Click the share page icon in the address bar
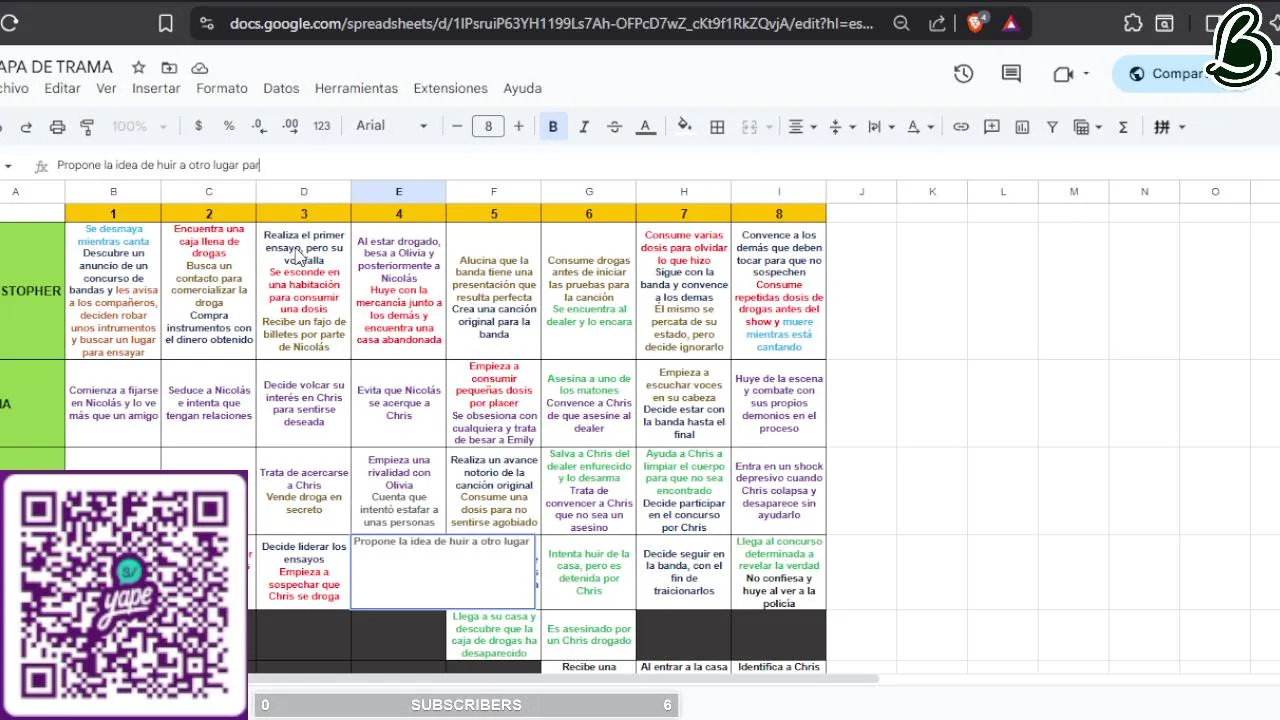 tap(937, 24)
